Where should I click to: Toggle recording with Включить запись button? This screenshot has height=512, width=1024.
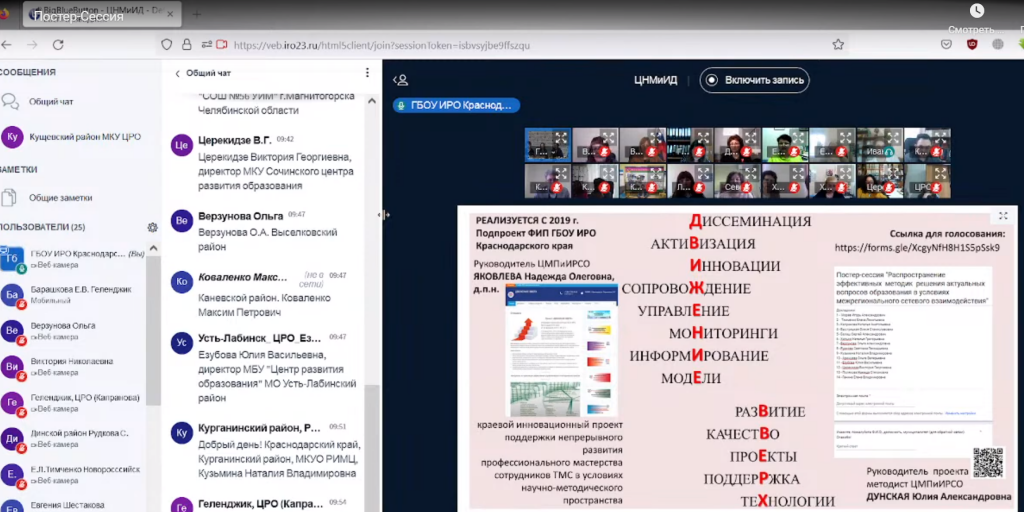point(754,80)
